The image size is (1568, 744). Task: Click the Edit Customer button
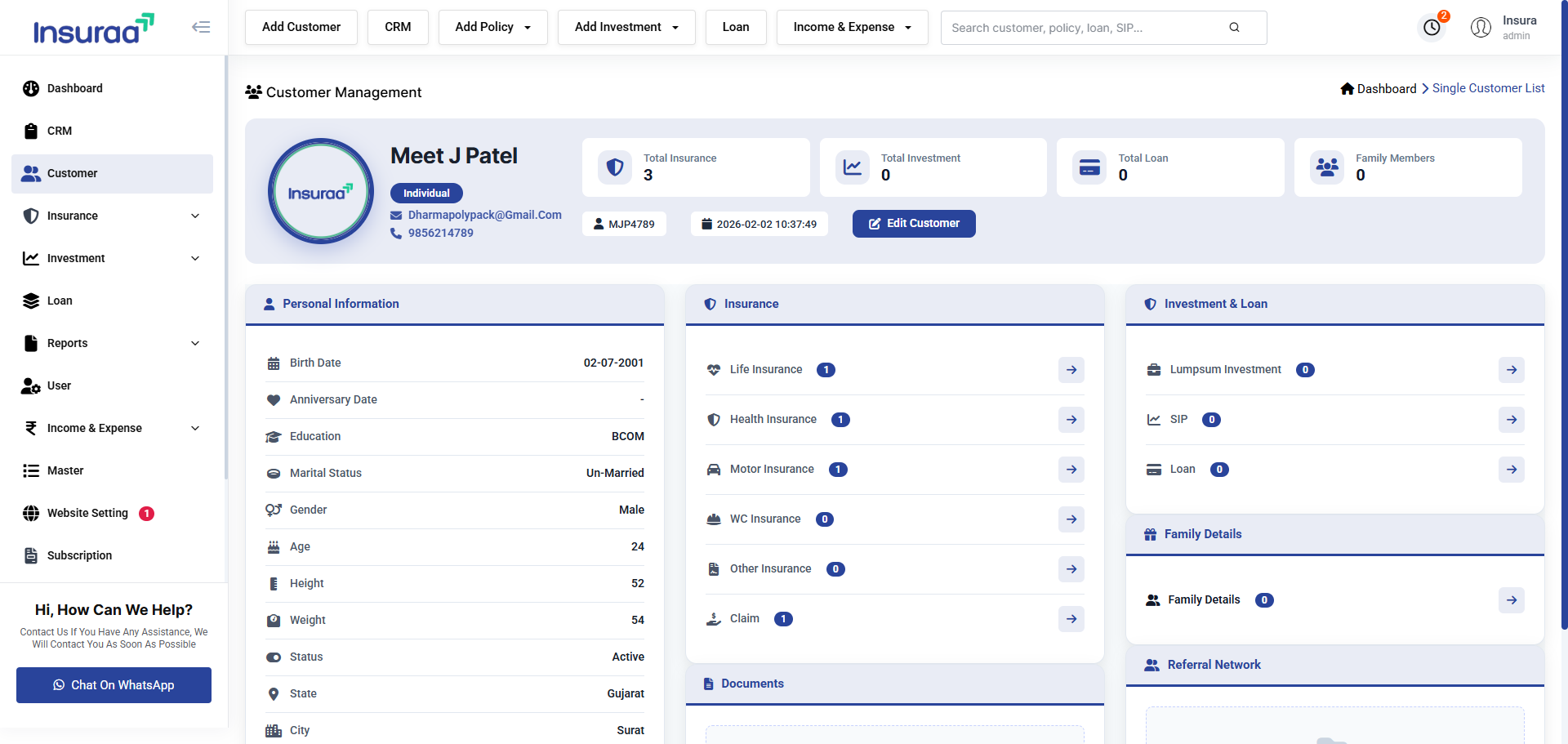tap(914, 224)
